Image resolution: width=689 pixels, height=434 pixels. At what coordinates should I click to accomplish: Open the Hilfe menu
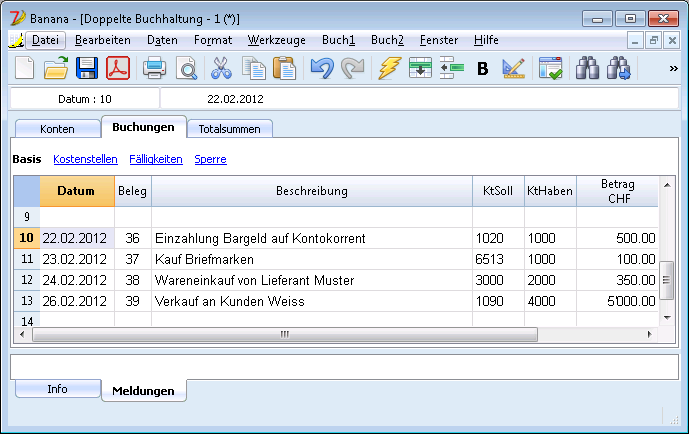486,40
